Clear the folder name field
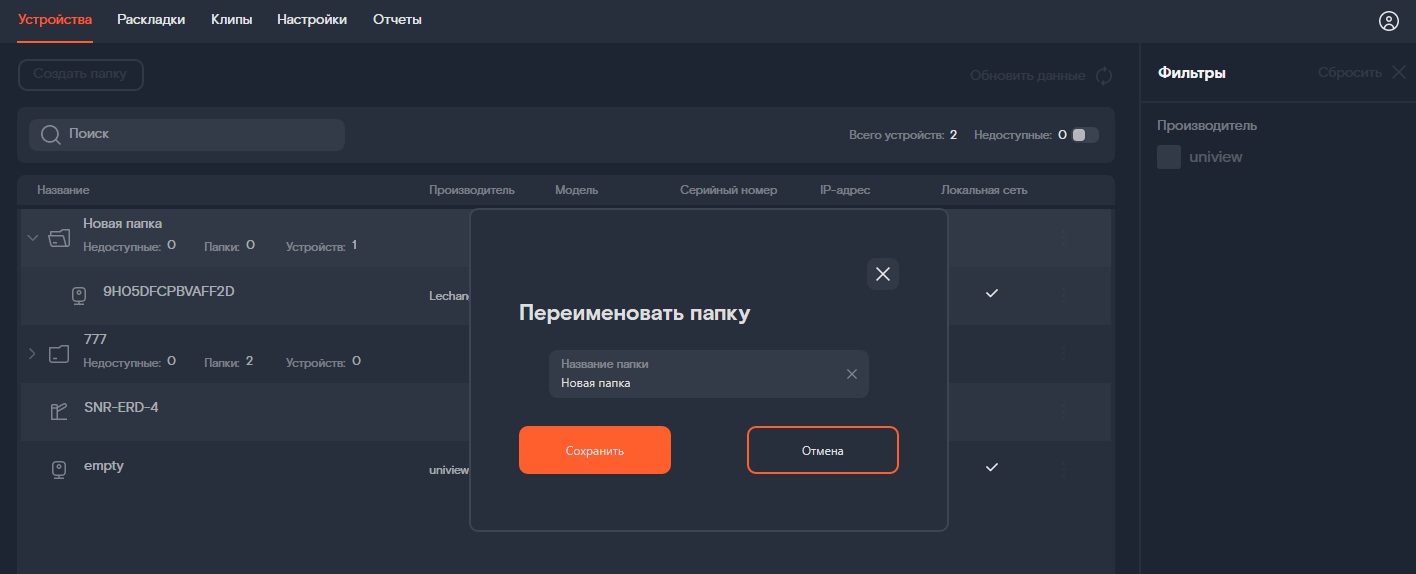 click(x=852, y=374)
